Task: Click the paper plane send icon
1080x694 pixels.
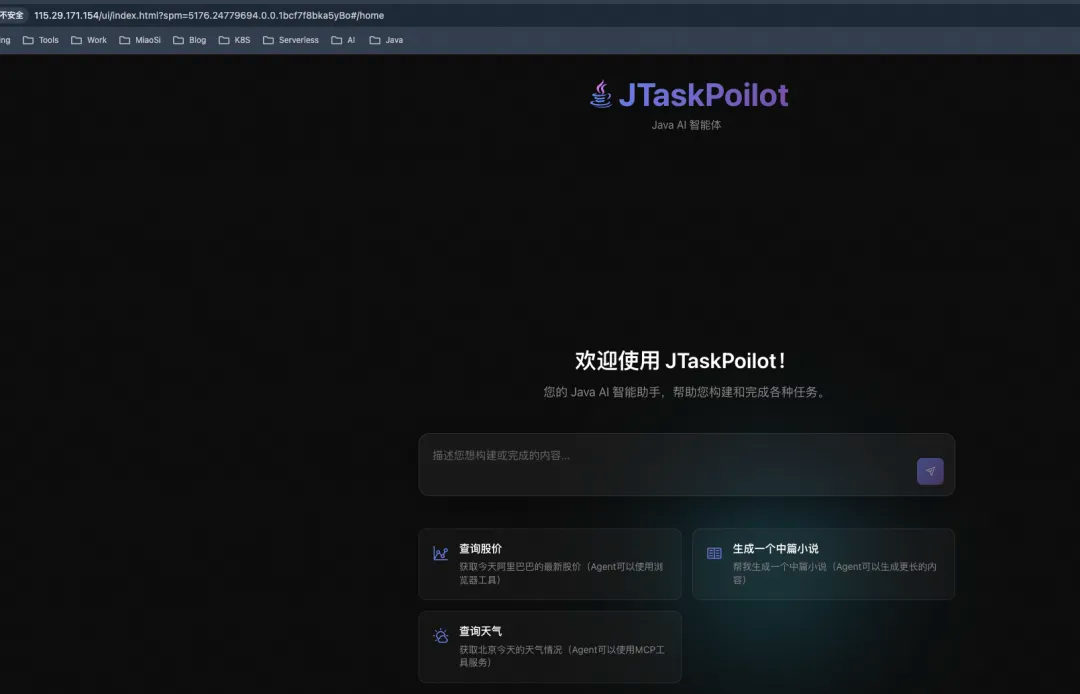Action: pos(930,471)
